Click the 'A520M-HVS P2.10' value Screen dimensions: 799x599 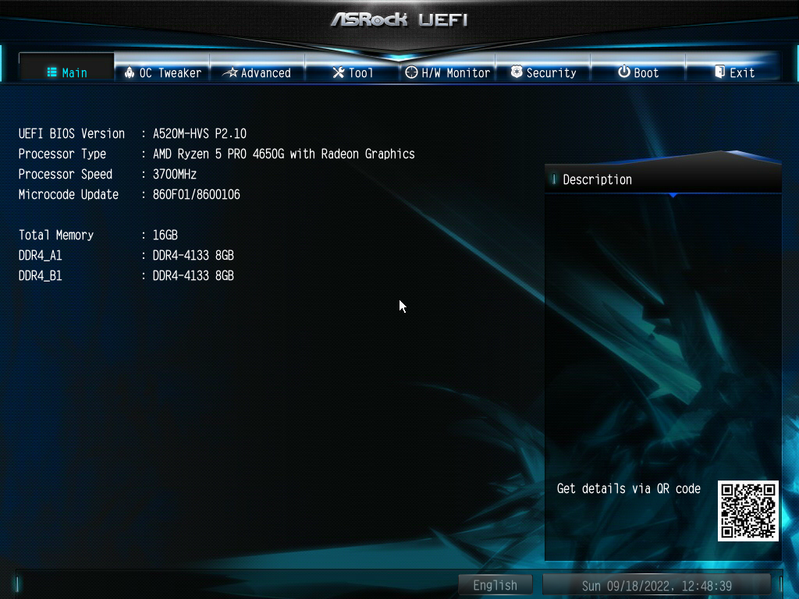[199, 133]
